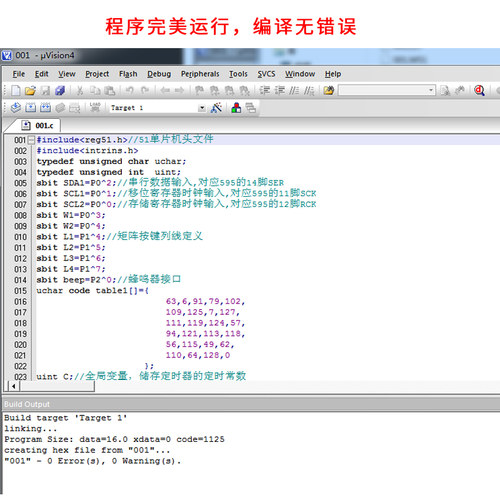Click the Download to flash LOAD icon
500x500 pixels.
click(95, 108)
